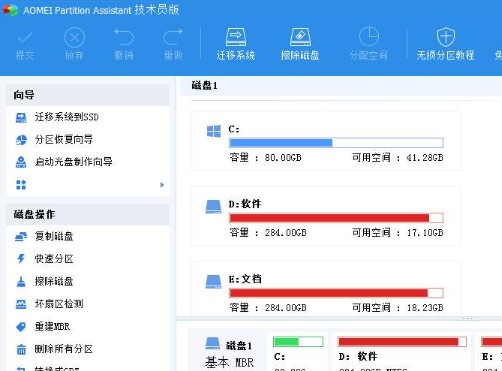Viewport: 502px width, 371px height.
Task: Click the sidebar 擦除磁盘 broom icon
Action: (x=21, y=282)
